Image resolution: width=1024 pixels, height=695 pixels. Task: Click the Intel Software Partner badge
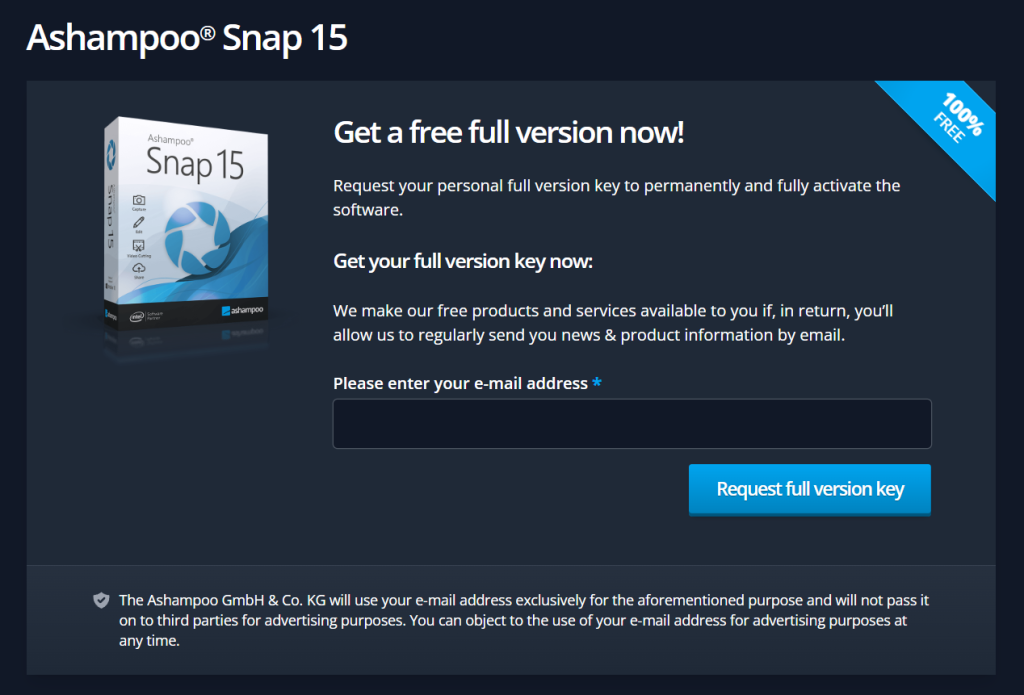(146, 316)
